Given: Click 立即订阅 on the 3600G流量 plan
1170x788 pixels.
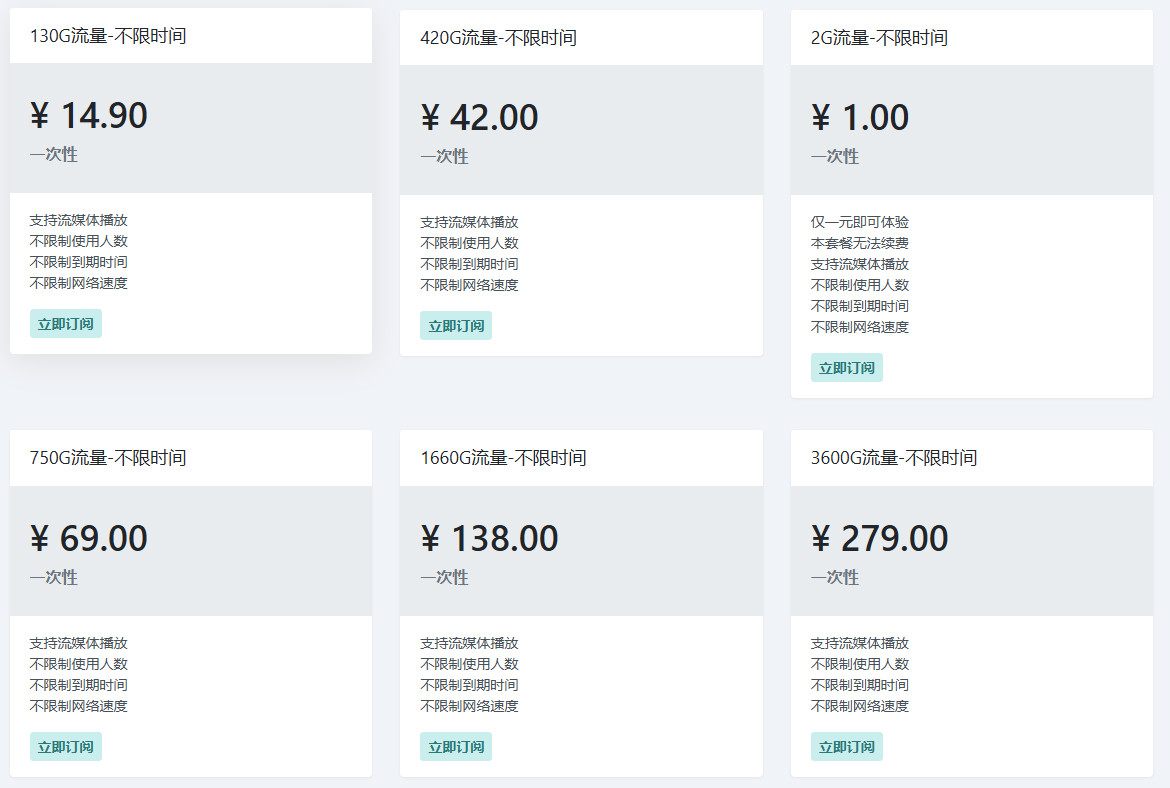Looking at the screenshot, I should click(x=846, y=746).
